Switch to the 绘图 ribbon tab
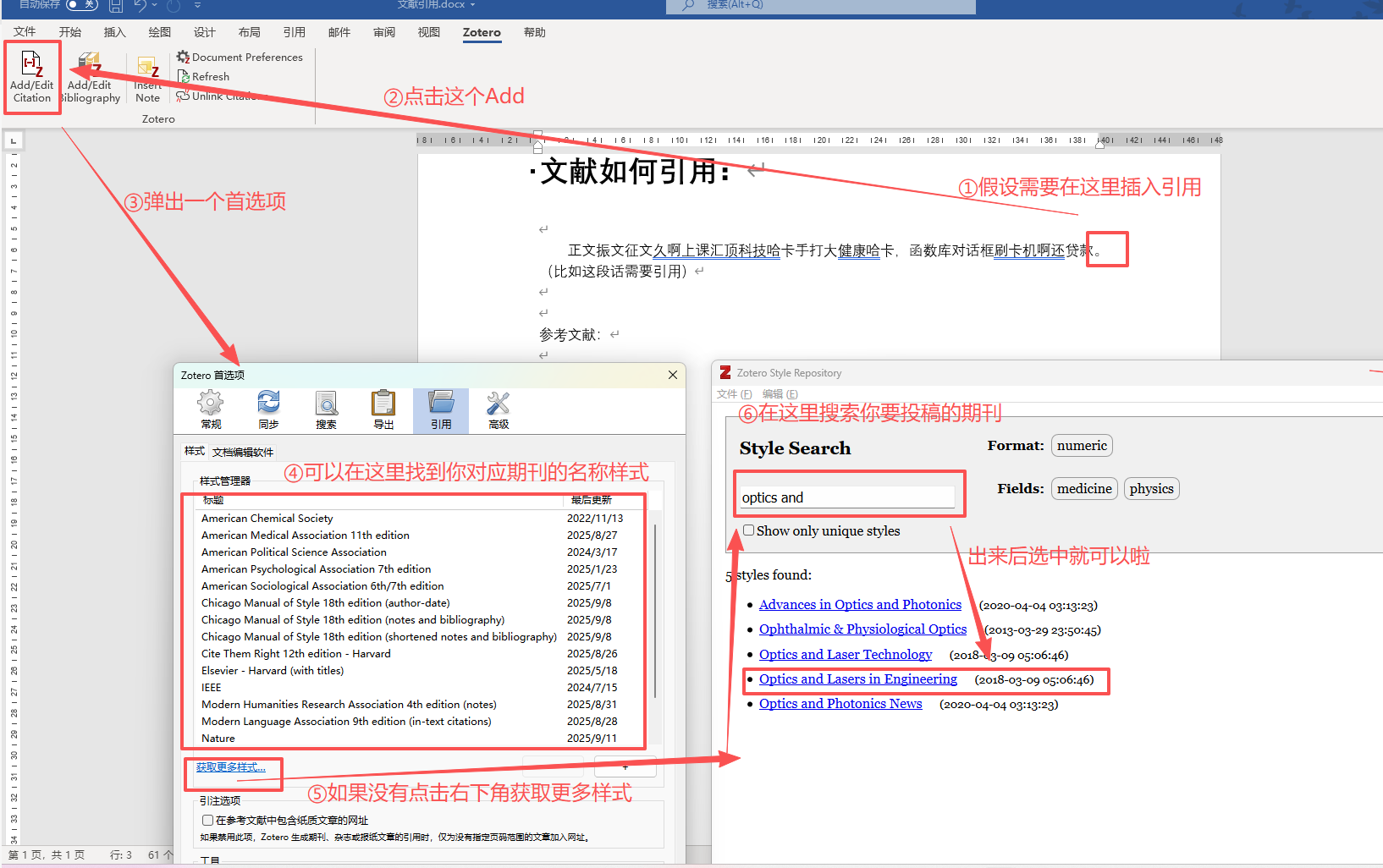1383x868 pixels. (160, 32)
